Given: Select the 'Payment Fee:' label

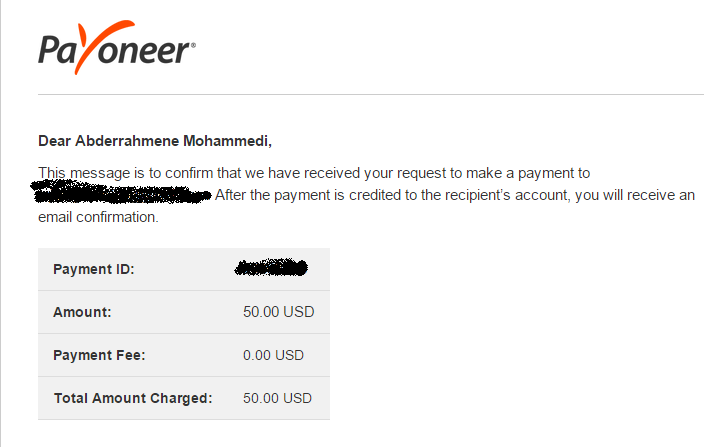Looking at the screenshot, I should 99,355.
